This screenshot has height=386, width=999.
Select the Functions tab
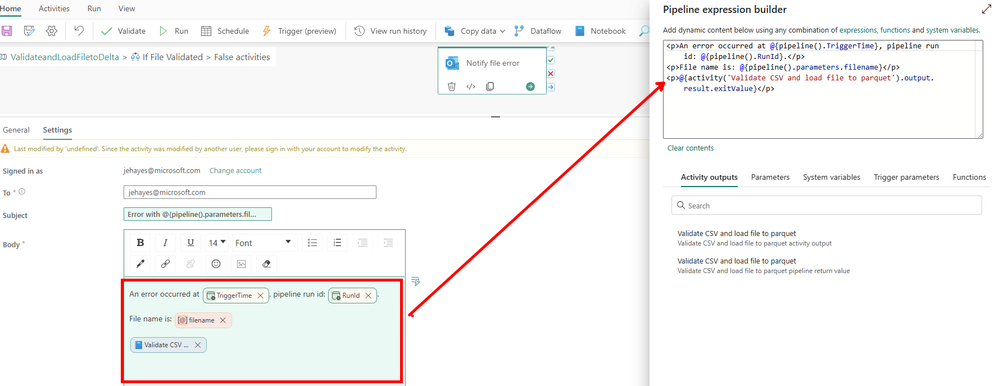tap(969, 177)
